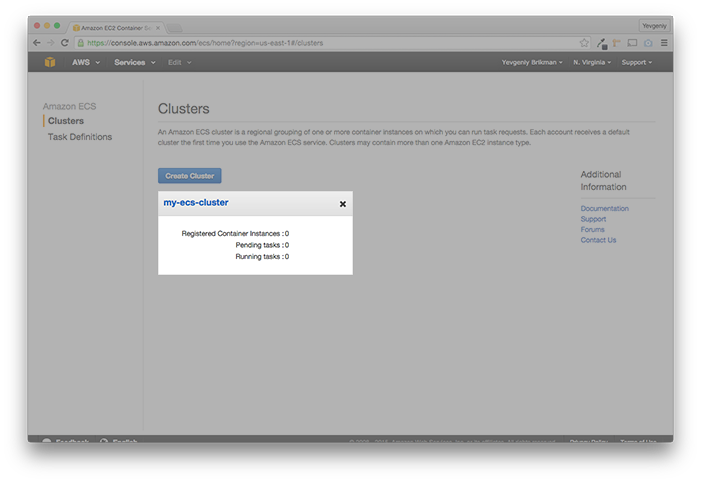This screenshot has width=701, height=482.
Task: Open the my-ecs-cluster link
Action: [x=196, y=203]
